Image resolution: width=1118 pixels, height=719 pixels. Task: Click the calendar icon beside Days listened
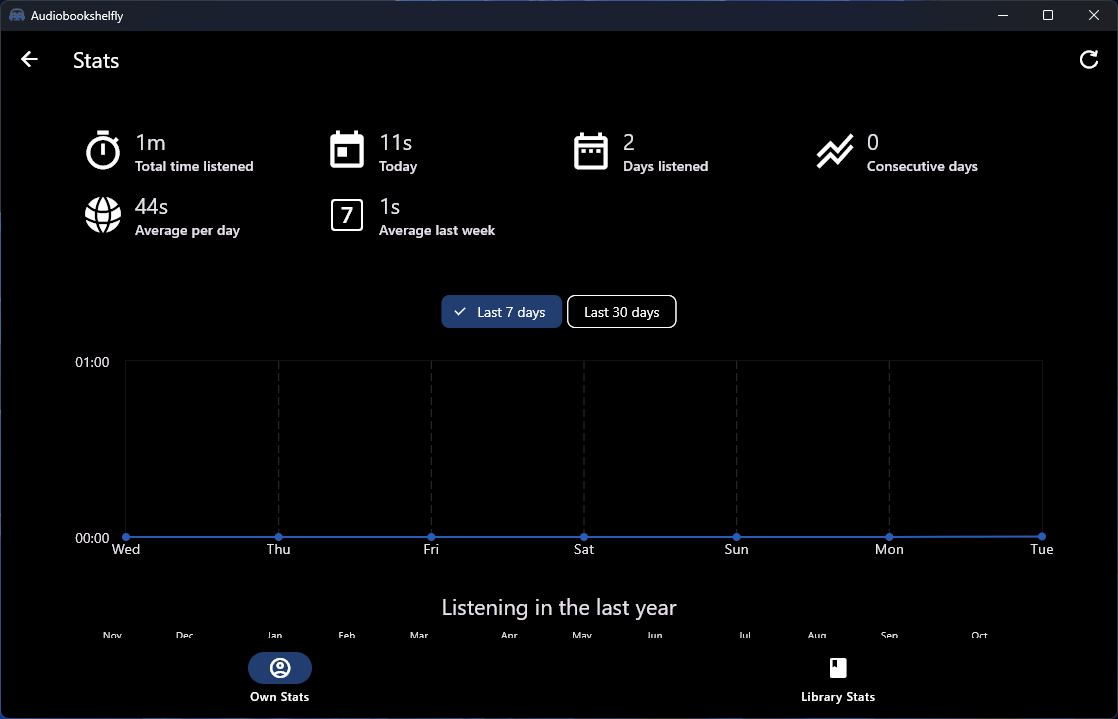click(x=591, y=151)
